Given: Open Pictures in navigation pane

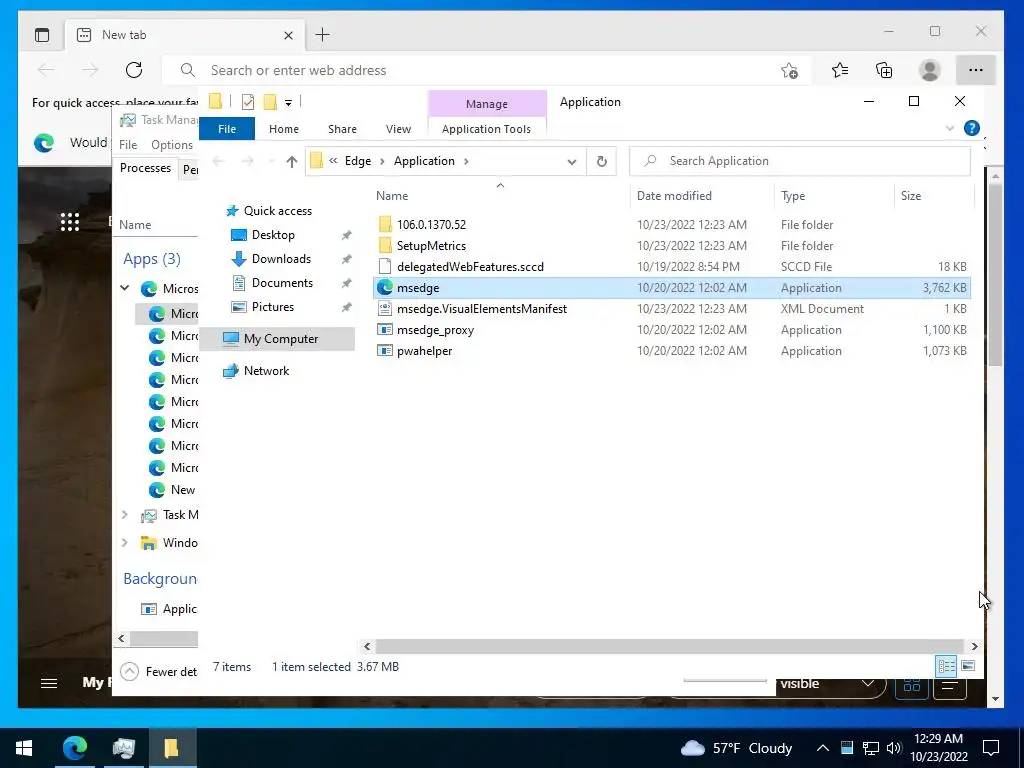Looking at the screenshot, I should click(272, 307).
